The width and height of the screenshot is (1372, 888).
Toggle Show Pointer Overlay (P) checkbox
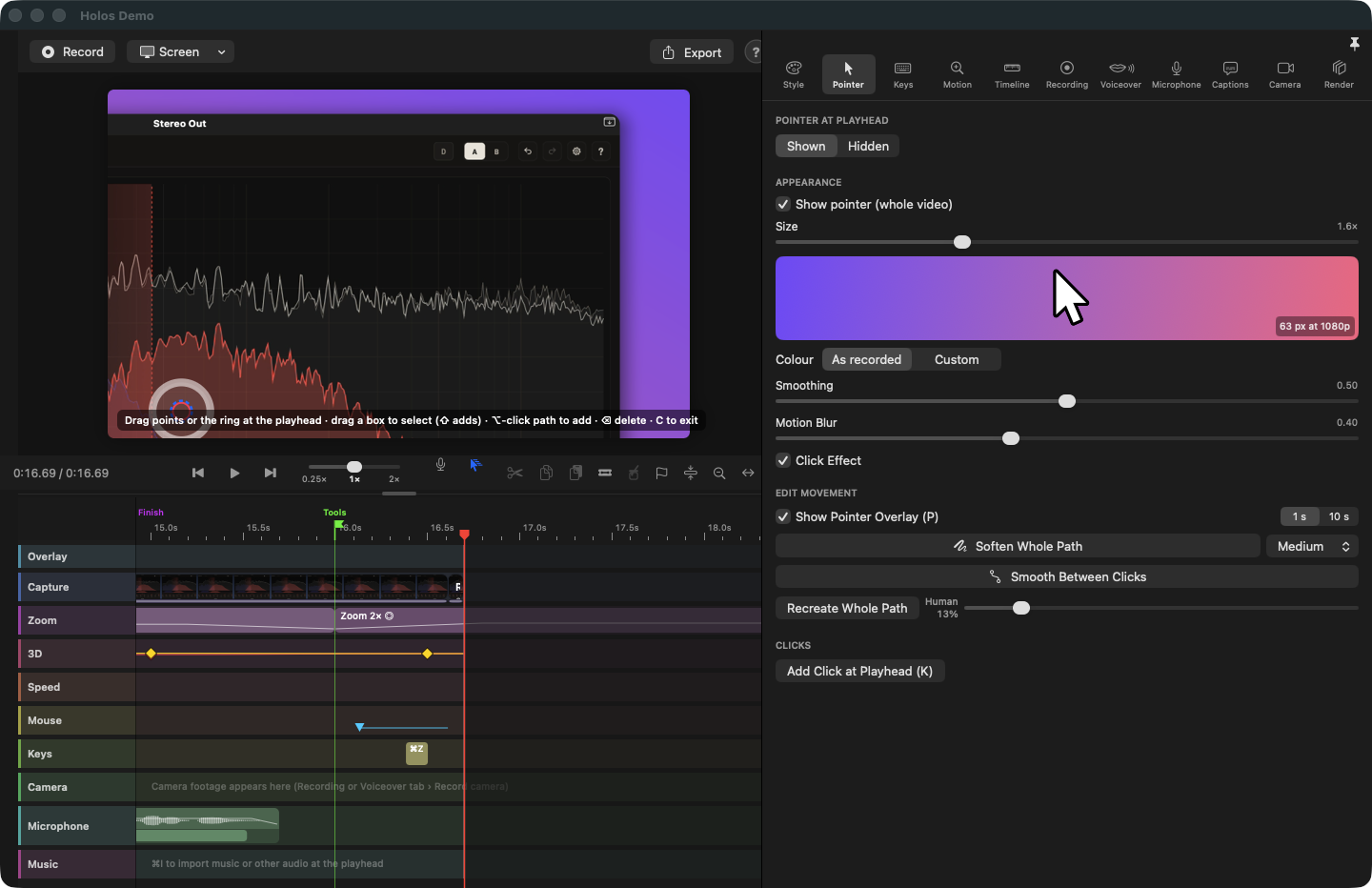(x=783, y=516)
